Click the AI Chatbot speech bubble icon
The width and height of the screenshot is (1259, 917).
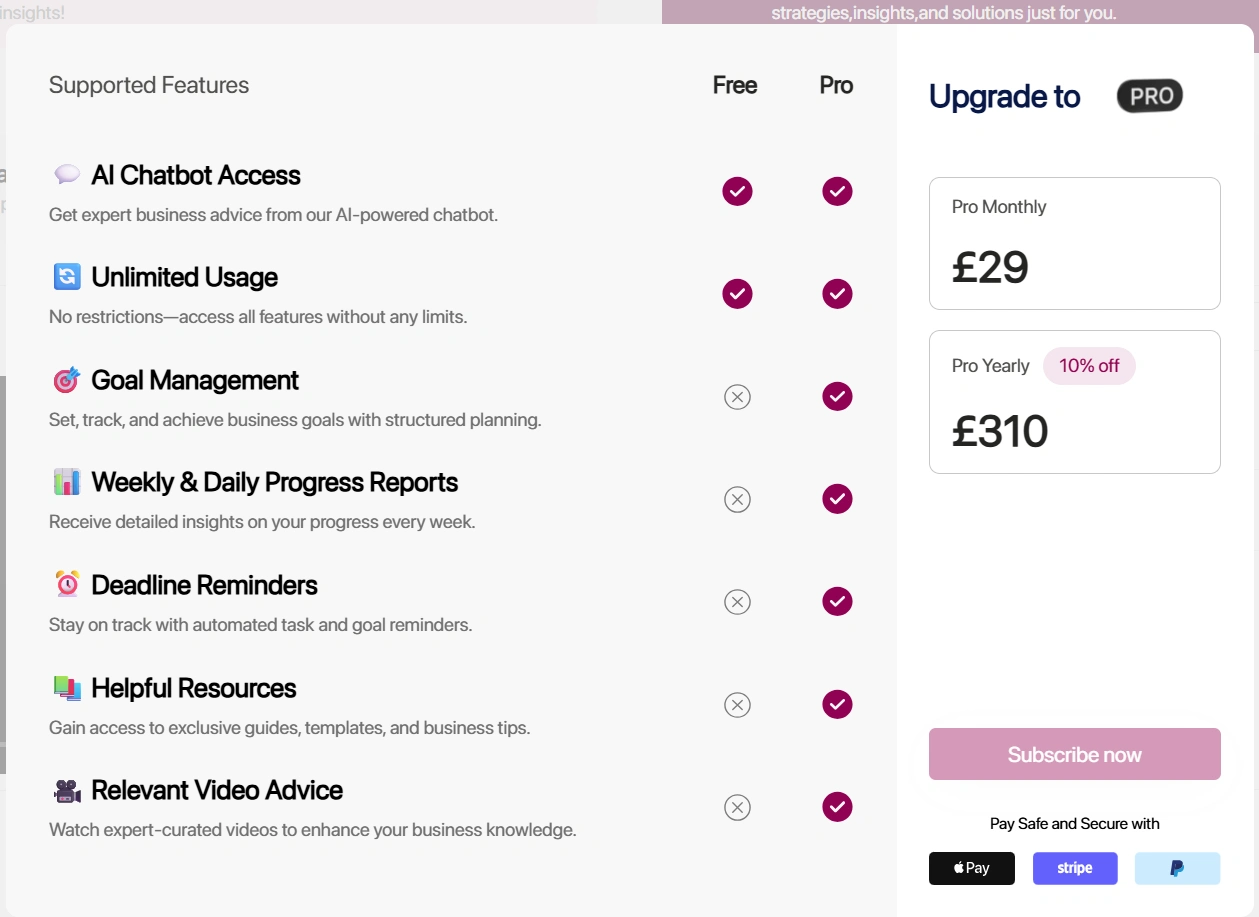tap(67, 175)
